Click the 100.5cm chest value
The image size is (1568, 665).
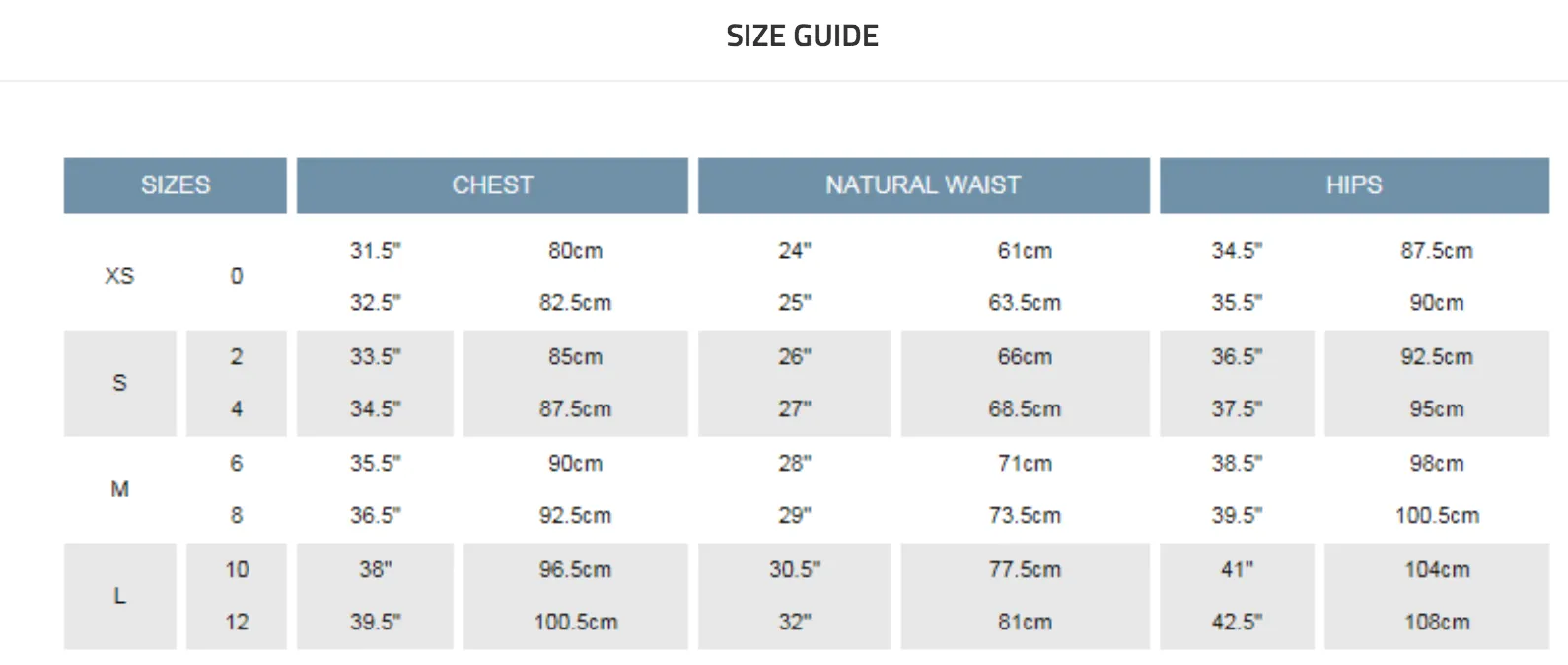point(576,622)
